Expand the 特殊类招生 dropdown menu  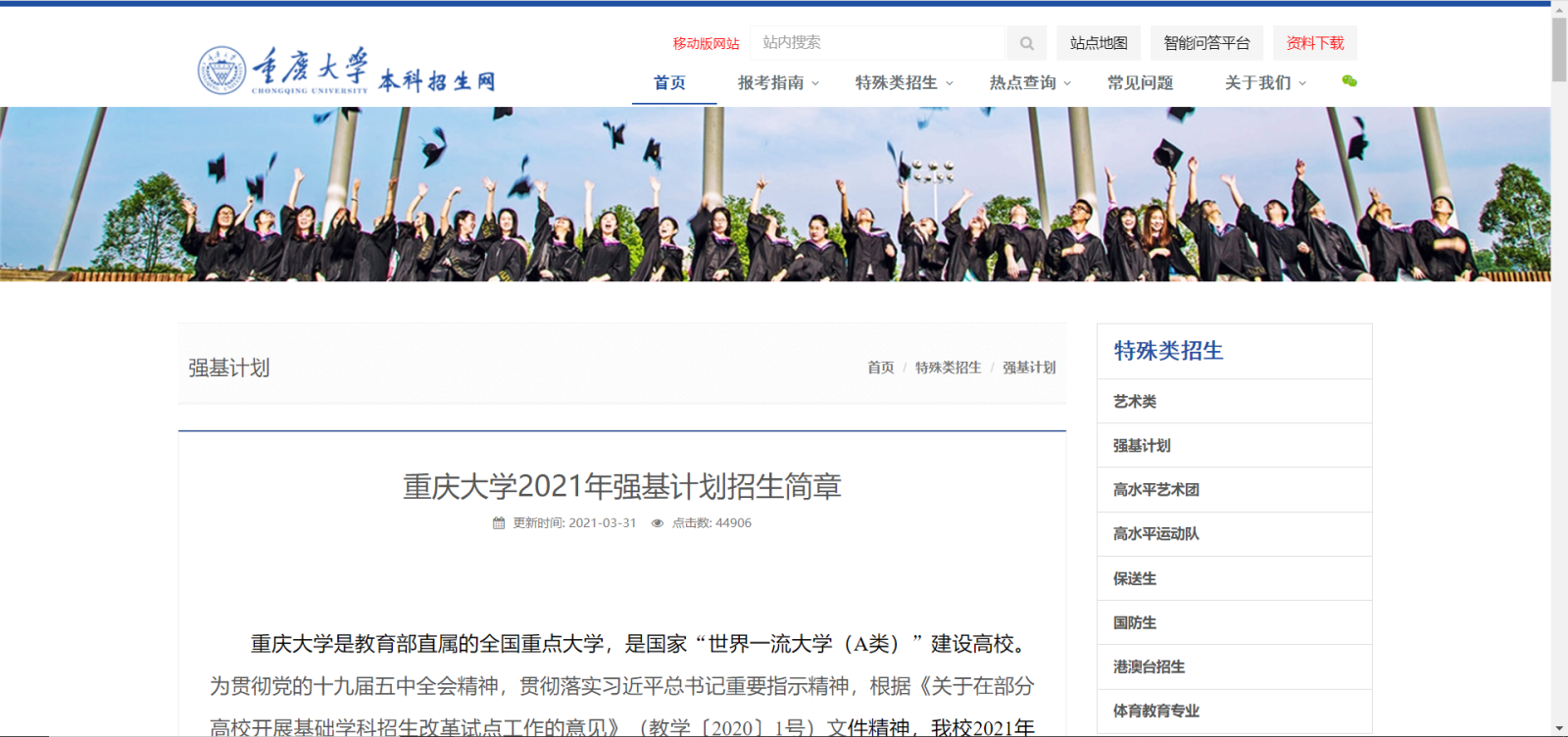[904, 83]
